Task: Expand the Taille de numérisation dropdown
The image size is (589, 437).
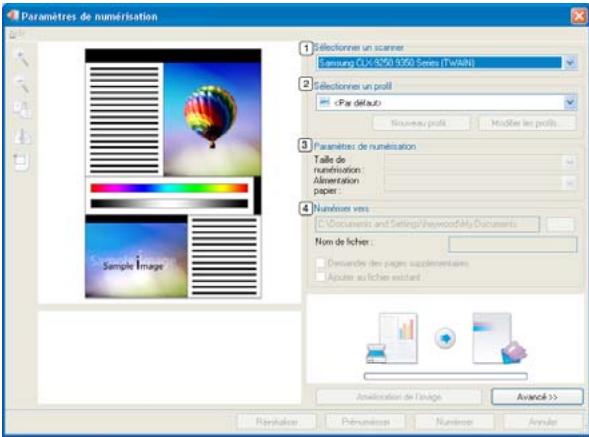Action: 570,162
